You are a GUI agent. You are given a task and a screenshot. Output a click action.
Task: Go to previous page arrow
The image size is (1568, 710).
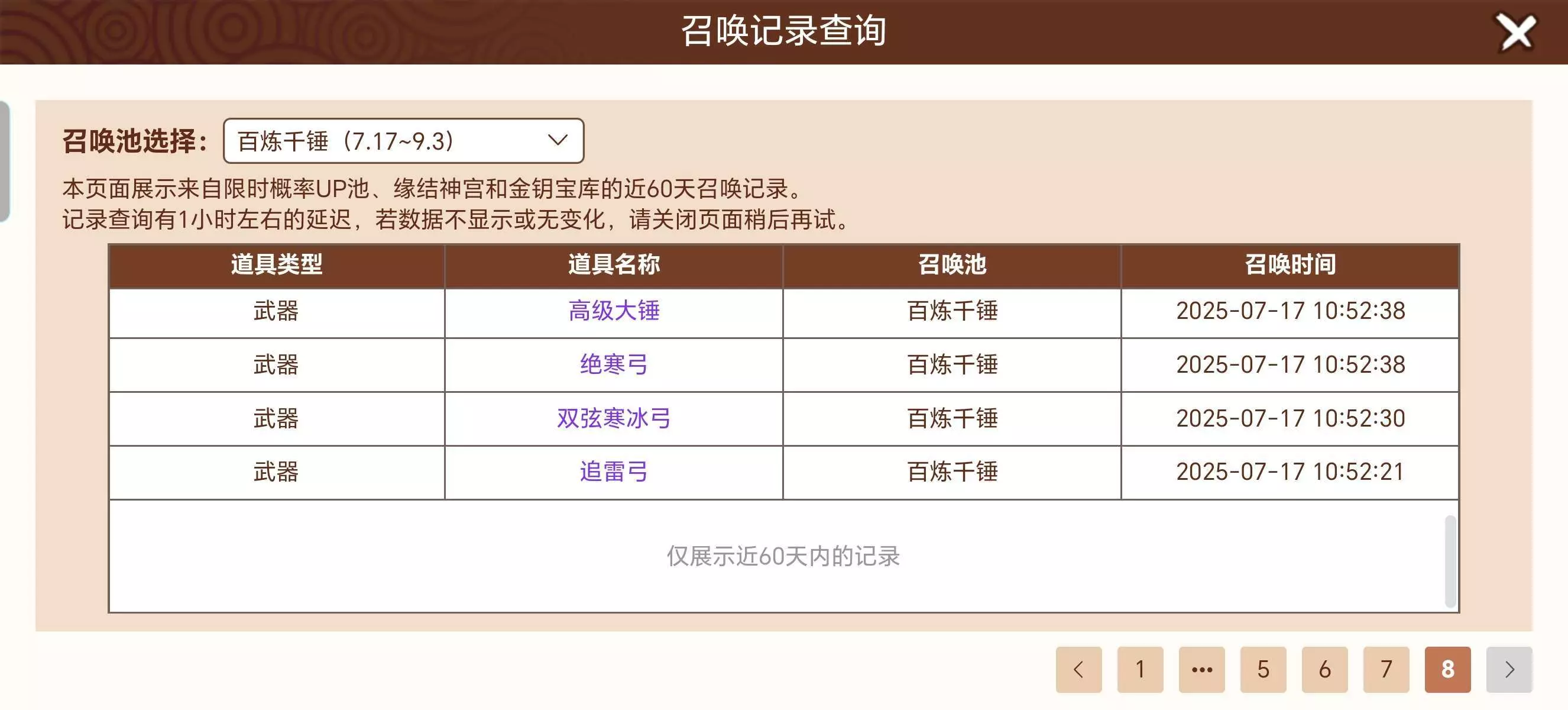1078,669
